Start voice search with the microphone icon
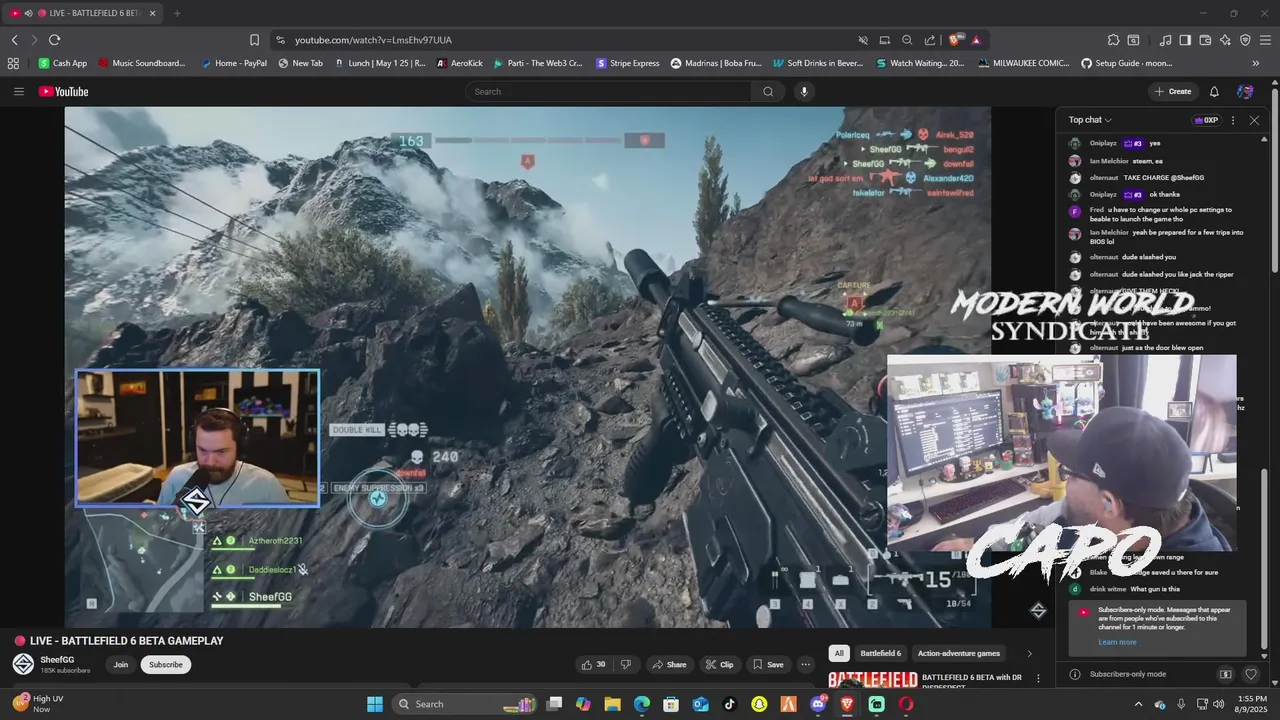 click(x=803, y=91)
